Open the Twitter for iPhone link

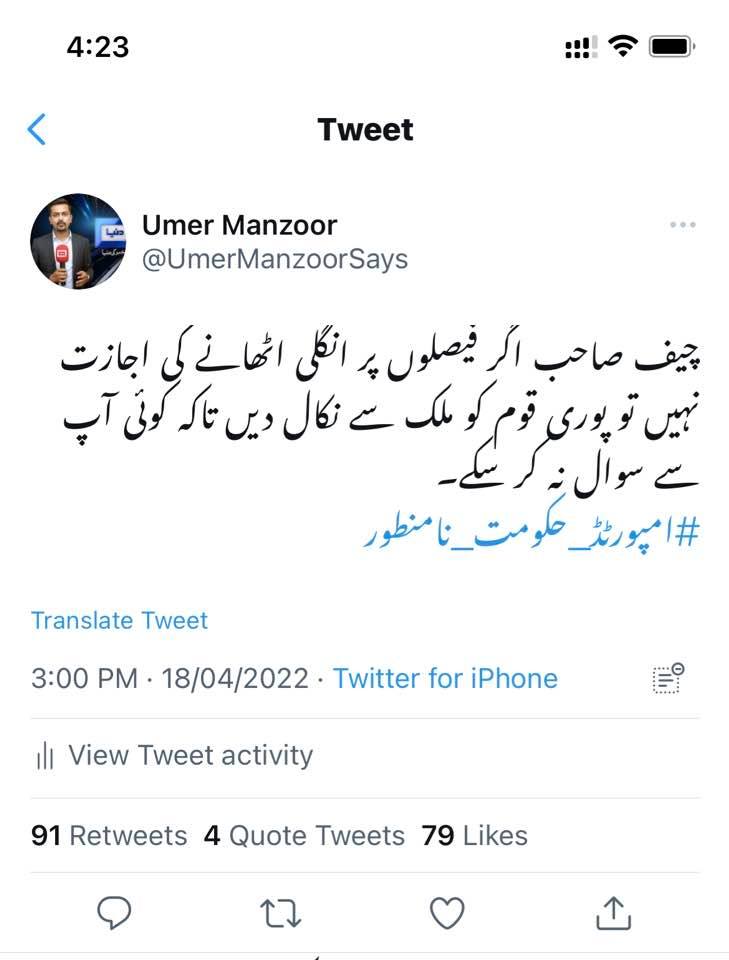point(445,678)
